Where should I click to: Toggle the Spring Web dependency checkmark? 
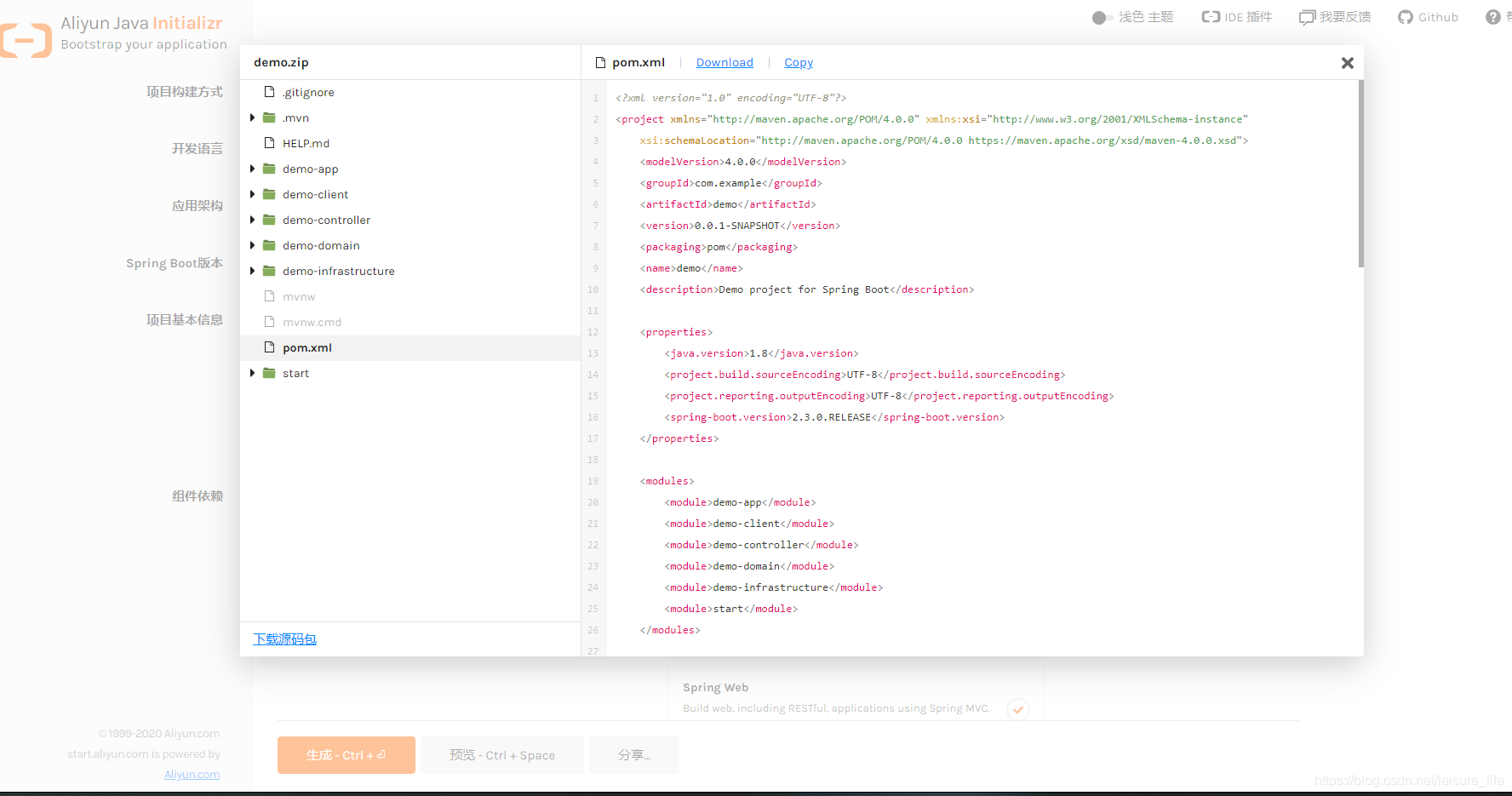[x=1017, y=709]
